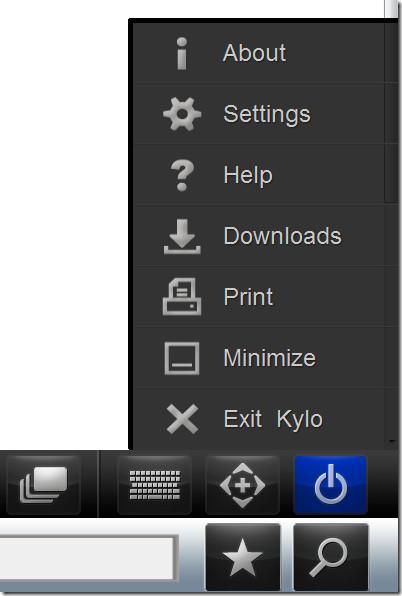Click the small down arrow below the scrollbar

pos(392,442)
